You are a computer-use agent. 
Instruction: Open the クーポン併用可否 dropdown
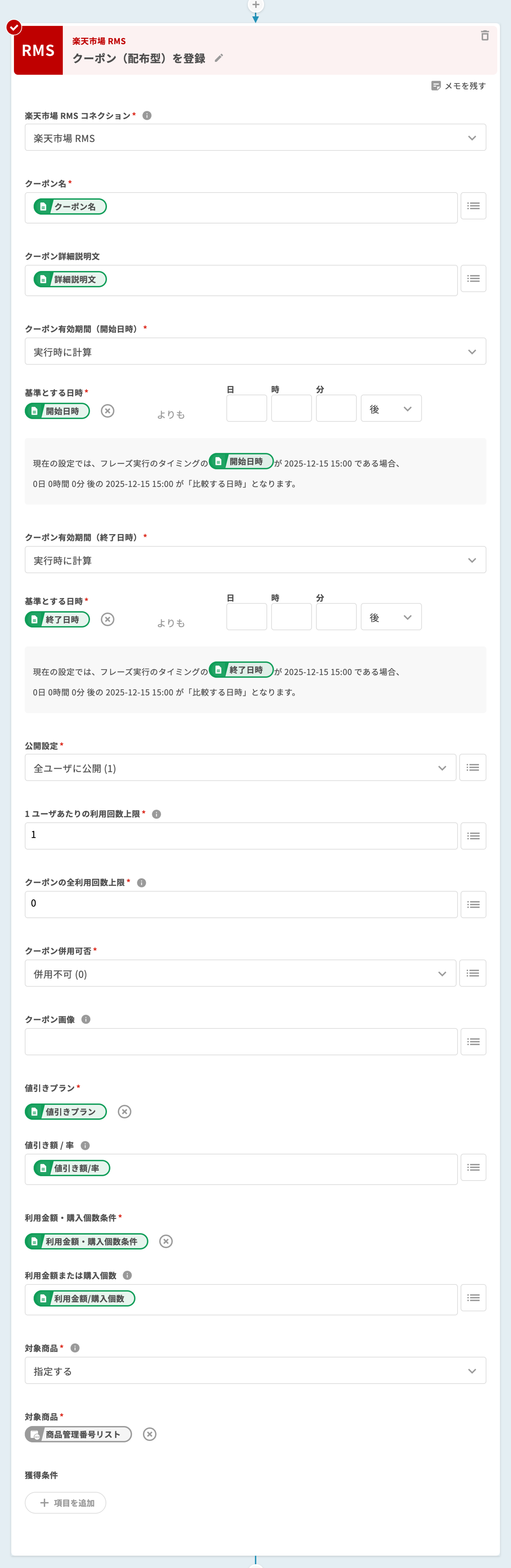[x=240, y=974]
